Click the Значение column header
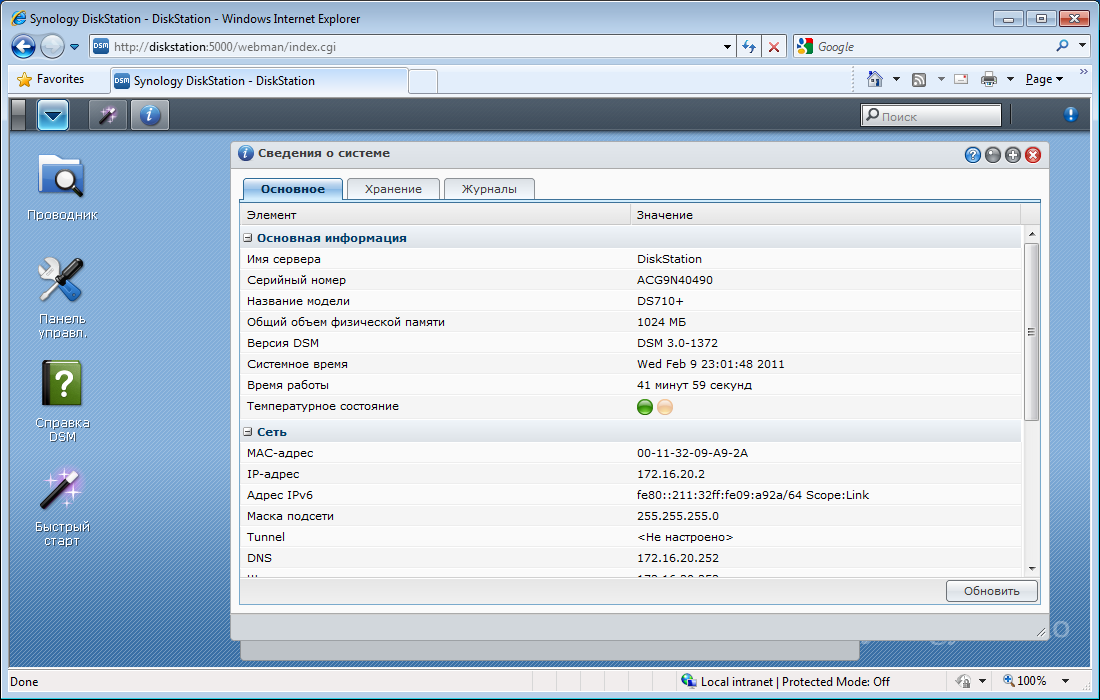This screenshot has height=700, width=1100. coord(826,215)
